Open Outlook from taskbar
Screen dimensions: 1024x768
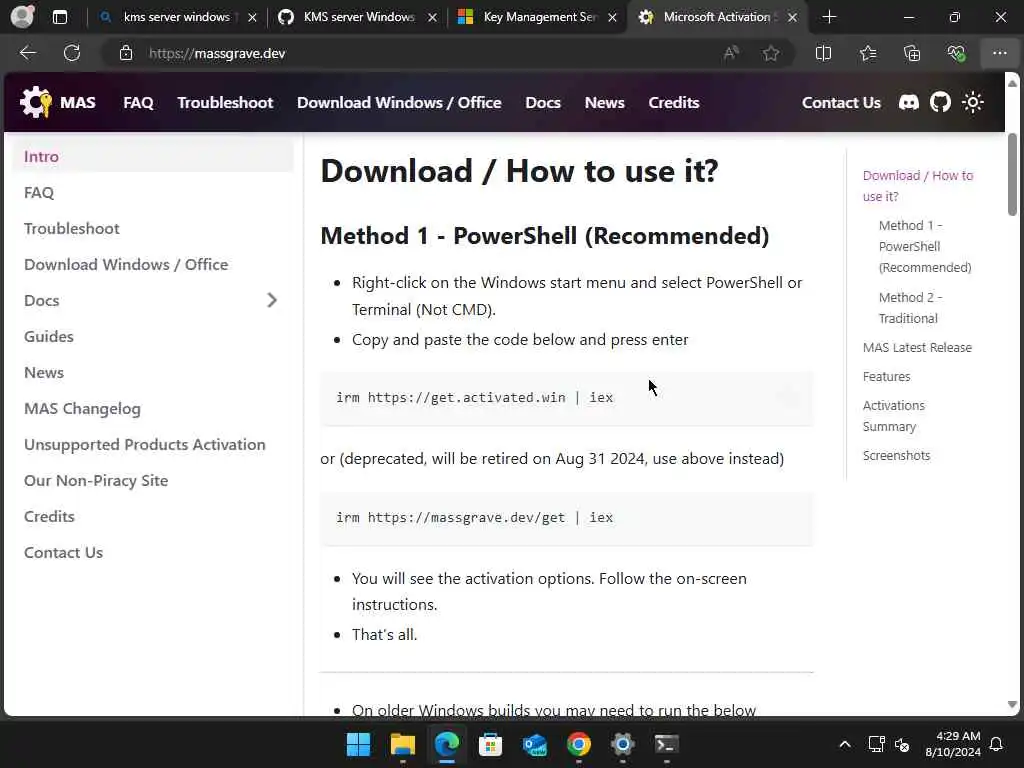click(535, 744)
